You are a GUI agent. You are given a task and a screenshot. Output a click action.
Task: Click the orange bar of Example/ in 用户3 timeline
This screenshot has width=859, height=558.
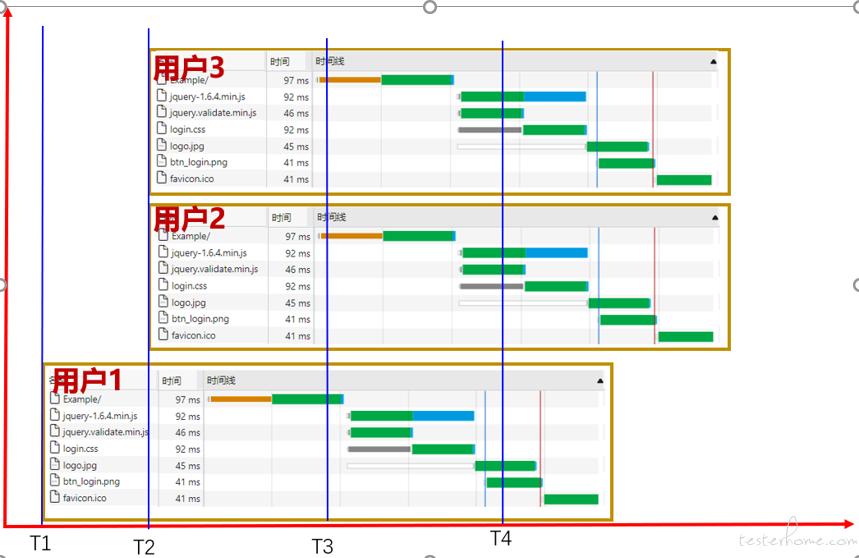click(x=351, y=80)
